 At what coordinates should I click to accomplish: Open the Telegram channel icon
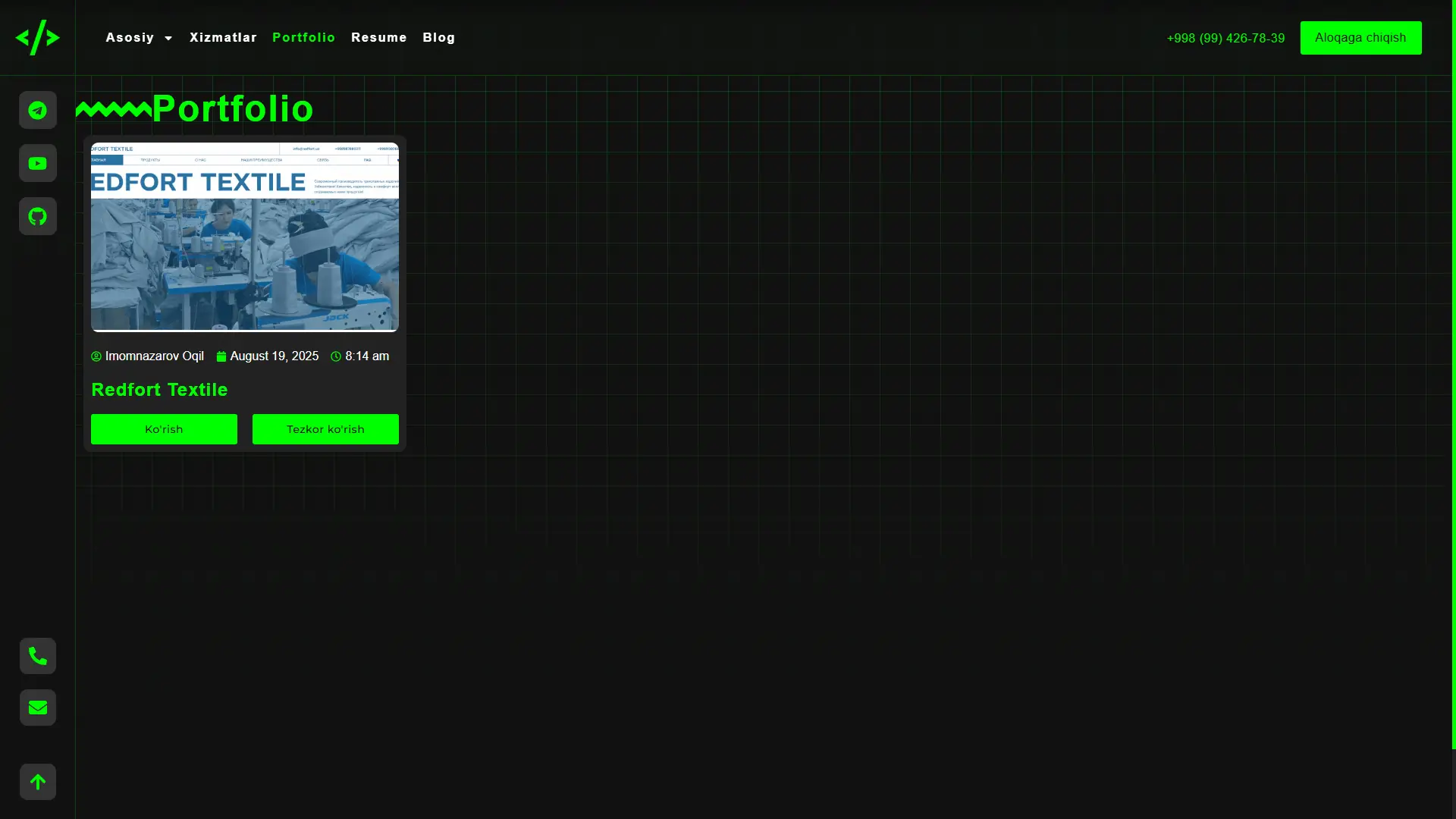coord(37,110)
